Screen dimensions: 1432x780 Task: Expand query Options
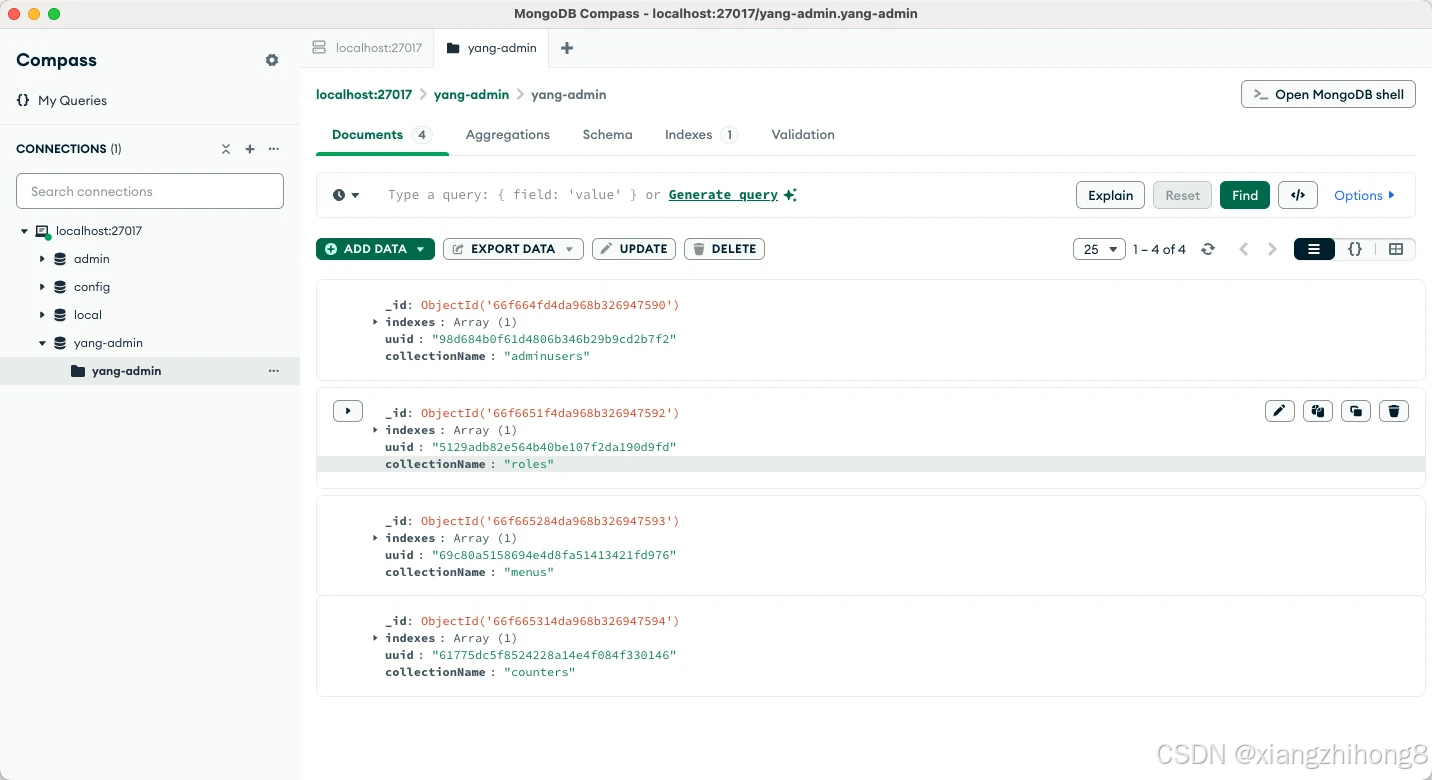[x=1364, y=195]
